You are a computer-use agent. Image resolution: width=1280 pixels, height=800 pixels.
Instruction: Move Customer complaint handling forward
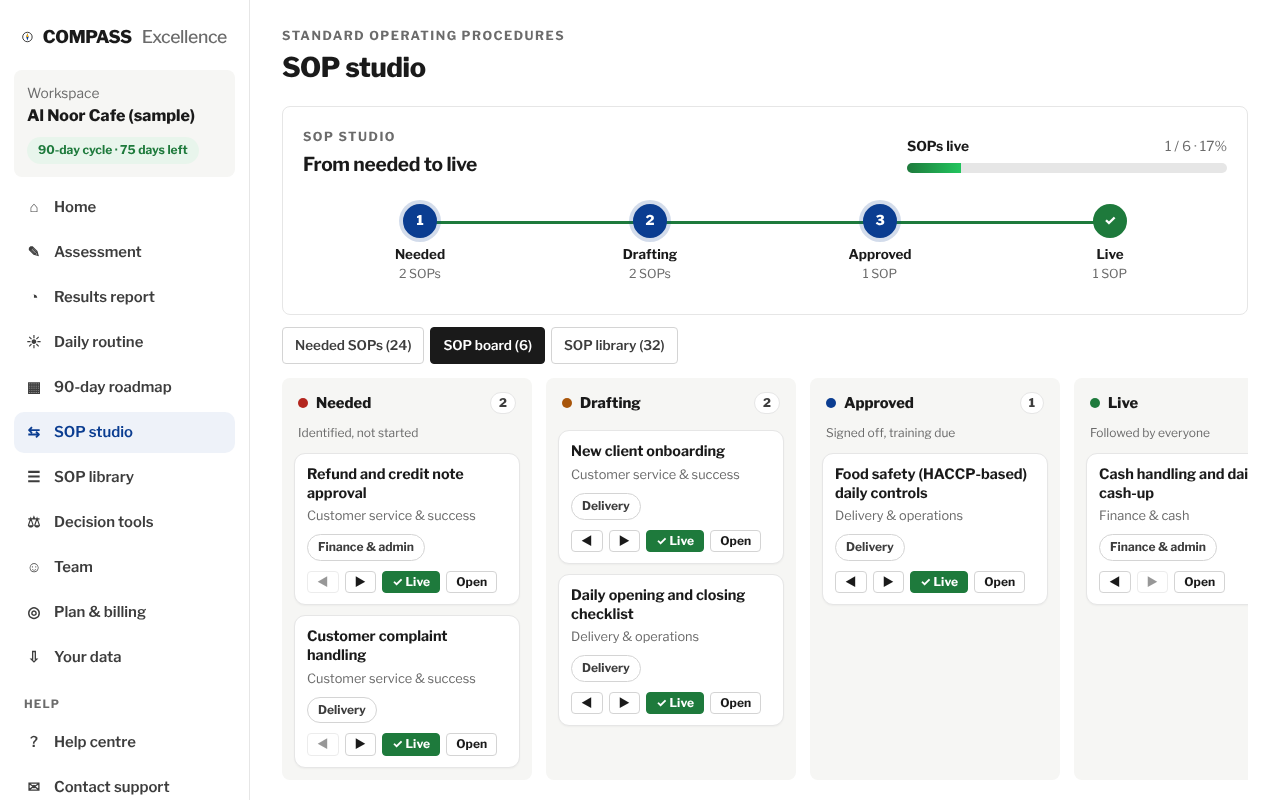360,744
